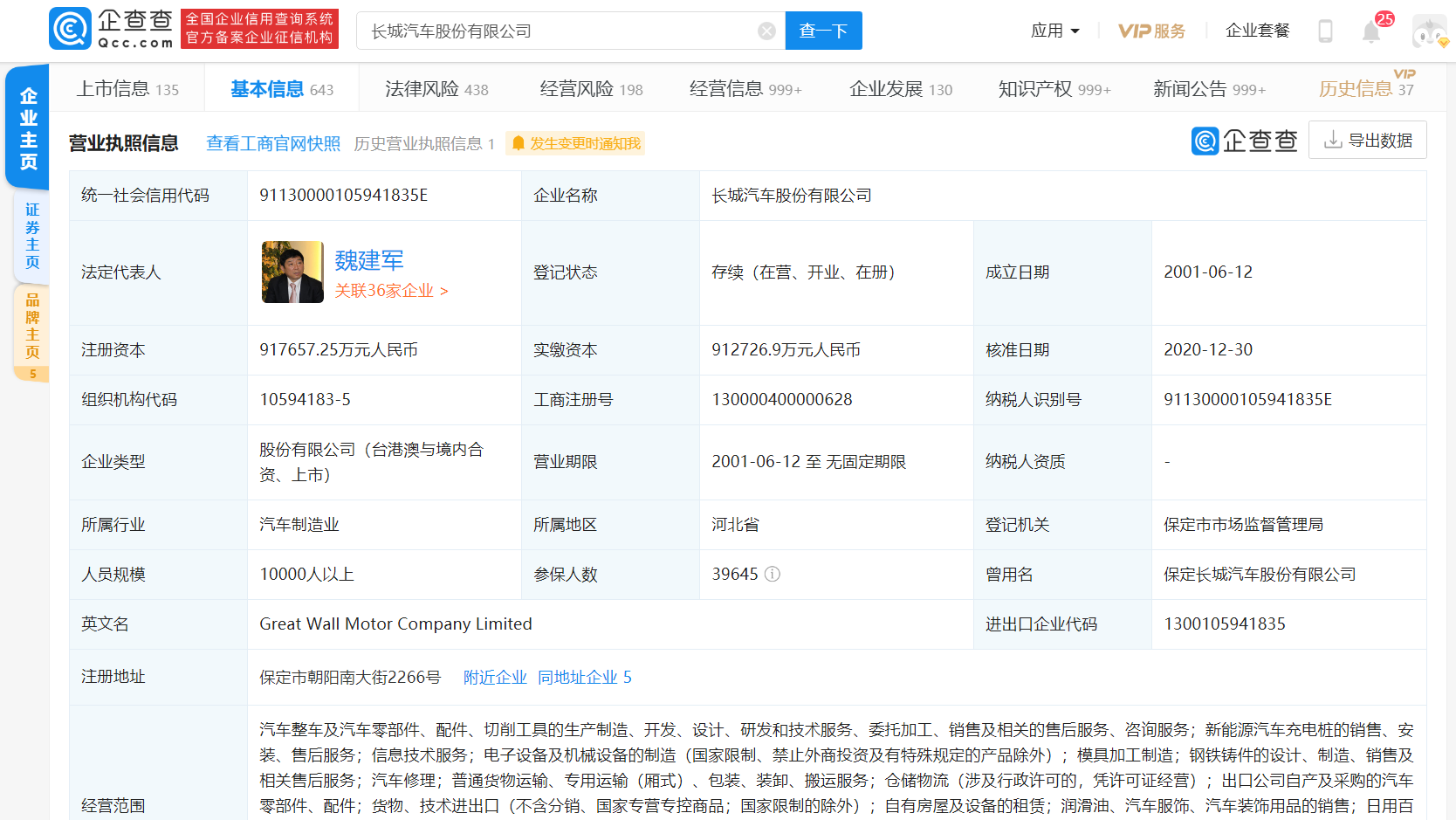Screen dimensions: 1456x820
Task: Clear the search box with the X icon
Action: [x=766, y=31]
